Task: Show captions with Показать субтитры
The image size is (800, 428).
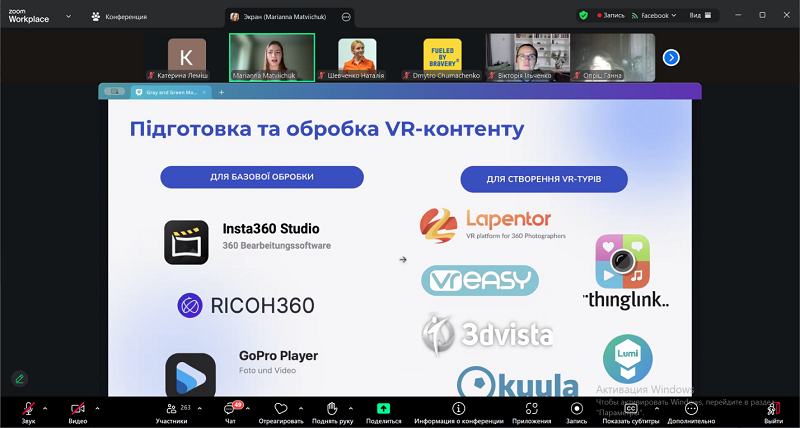Action: click(630, 410)
